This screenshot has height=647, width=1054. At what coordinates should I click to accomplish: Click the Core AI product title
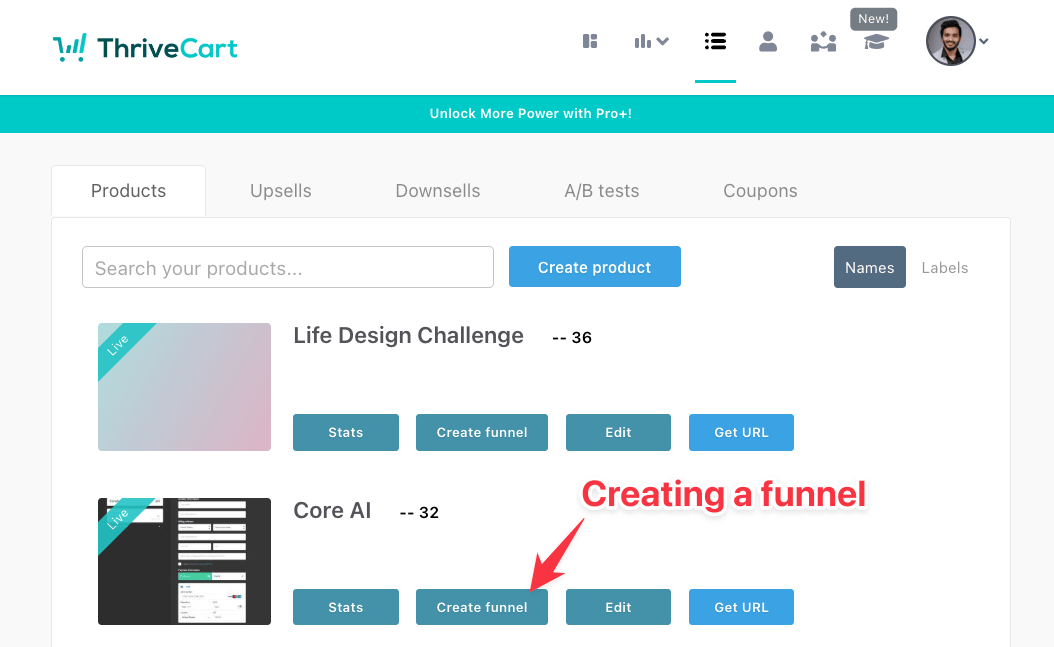[x=332, y=511]
